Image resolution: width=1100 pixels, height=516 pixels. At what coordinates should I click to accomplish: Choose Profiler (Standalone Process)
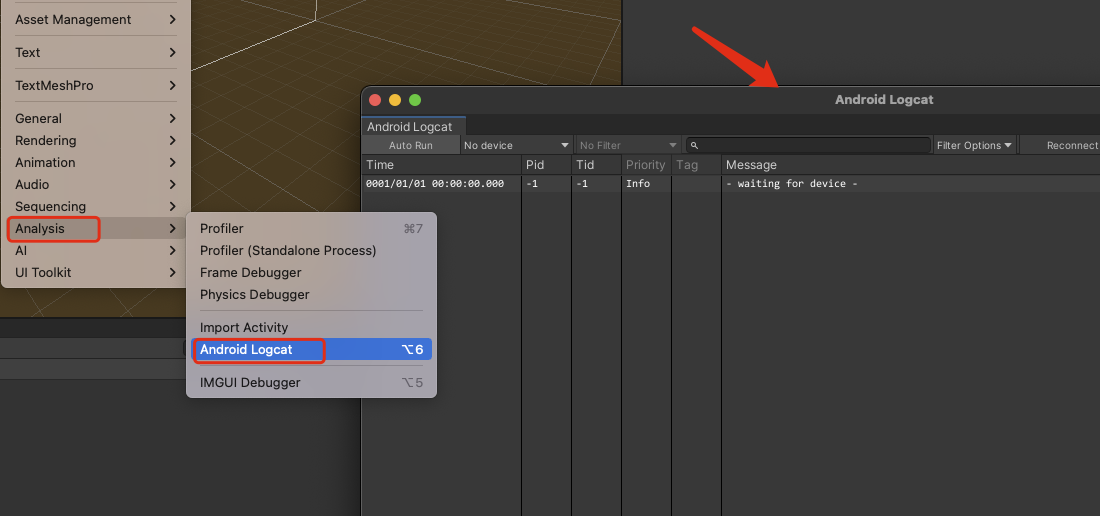click(311, 250)
